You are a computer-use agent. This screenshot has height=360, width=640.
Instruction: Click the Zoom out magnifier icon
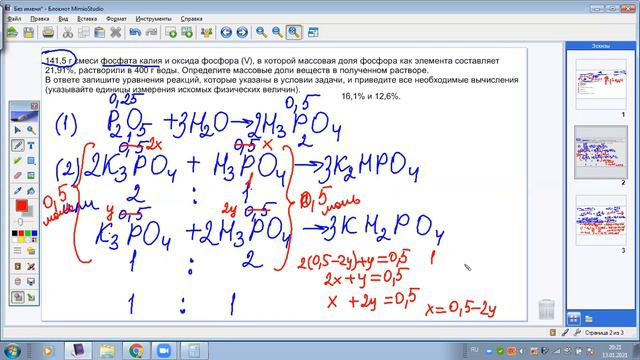[x=278, y=32]
